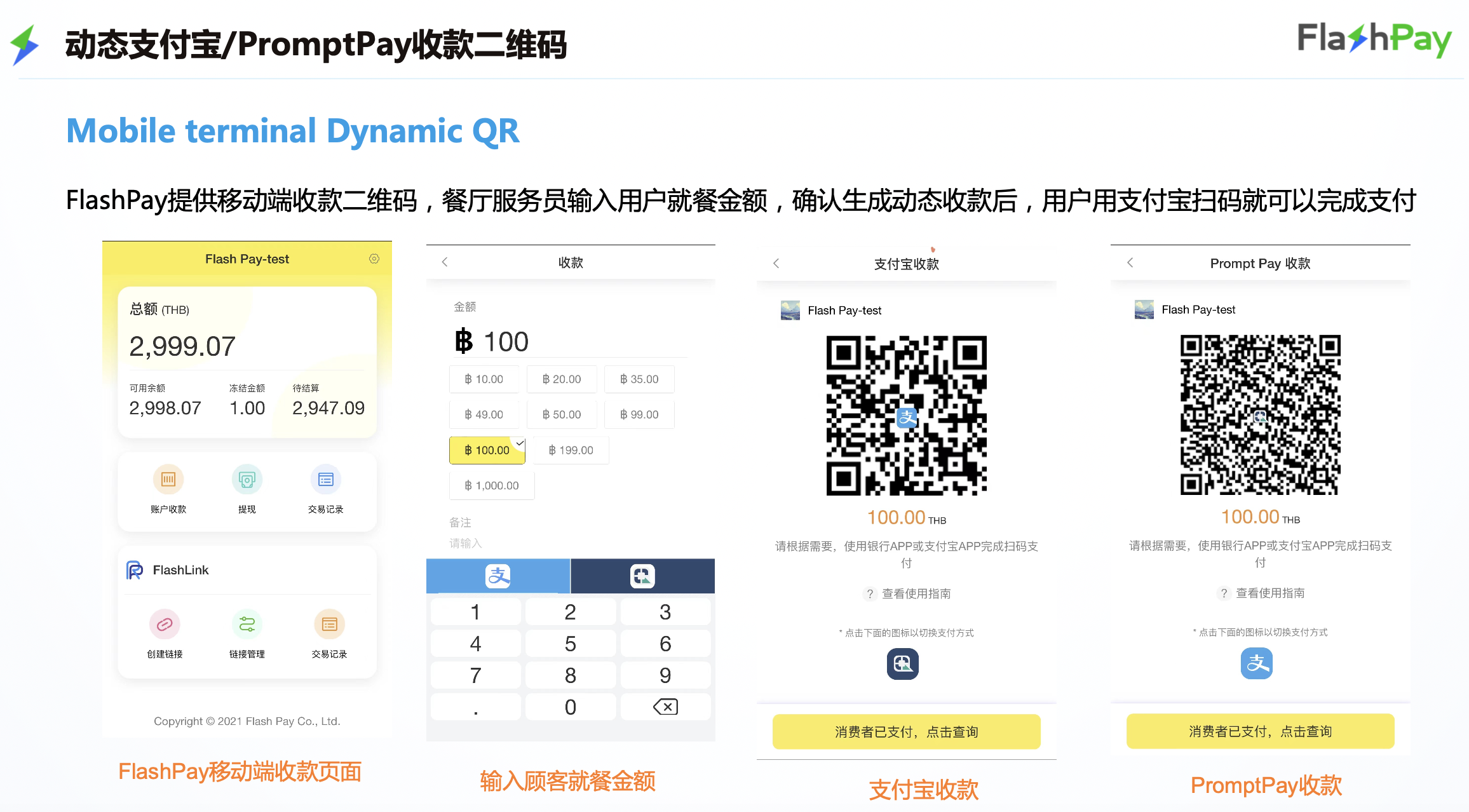Tap the Alipay switch icon under PromptPay QR
The width and height of the screenshot is (1469, 812).
tap(1257, 663)
